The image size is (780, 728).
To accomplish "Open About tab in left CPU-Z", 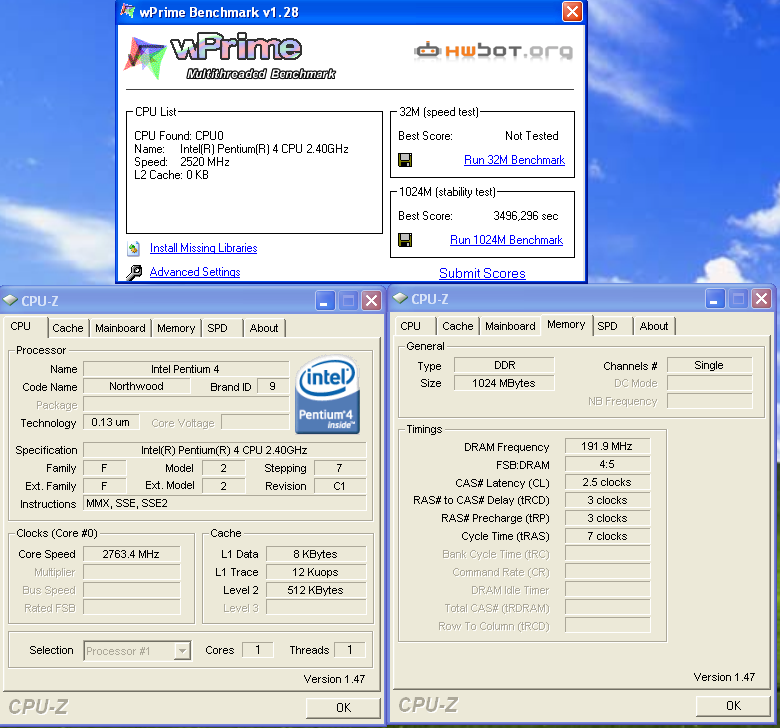I will pos(264,328).
